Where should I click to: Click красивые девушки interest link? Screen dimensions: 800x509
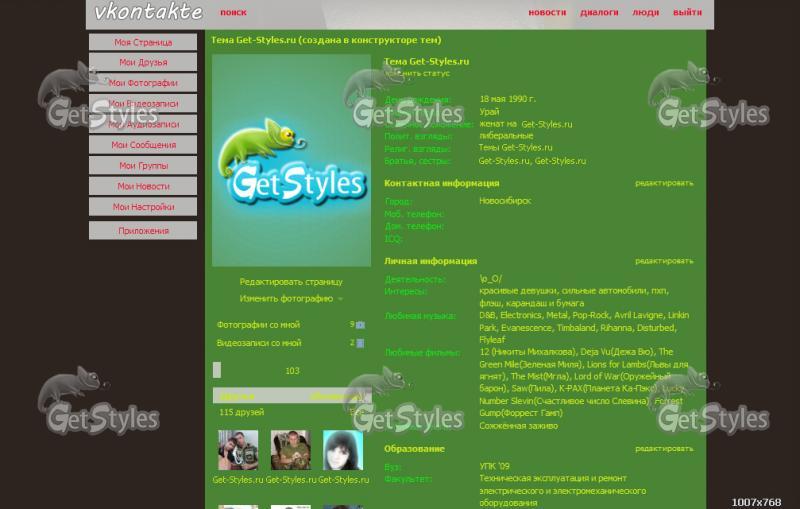pyautogui.click(x=518, y=291)
